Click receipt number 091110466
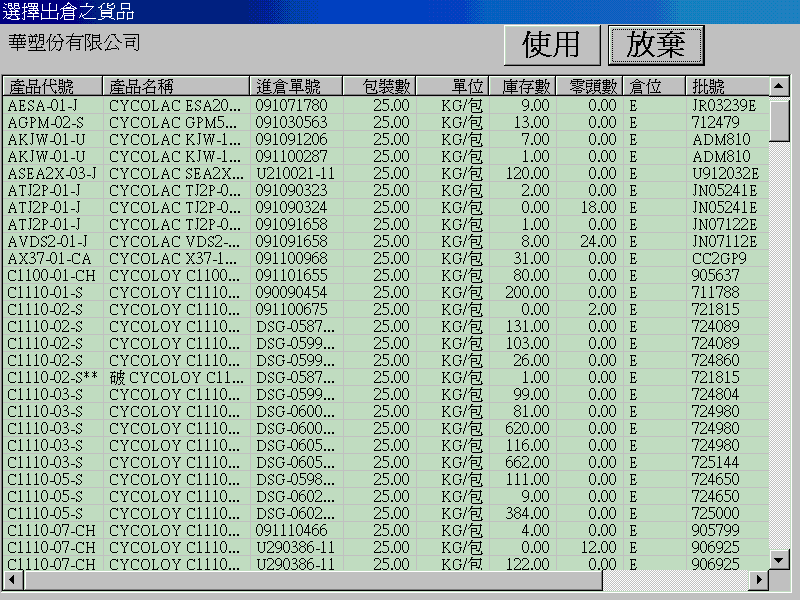This screenshot has height=600, width=800. pos(291,530)
